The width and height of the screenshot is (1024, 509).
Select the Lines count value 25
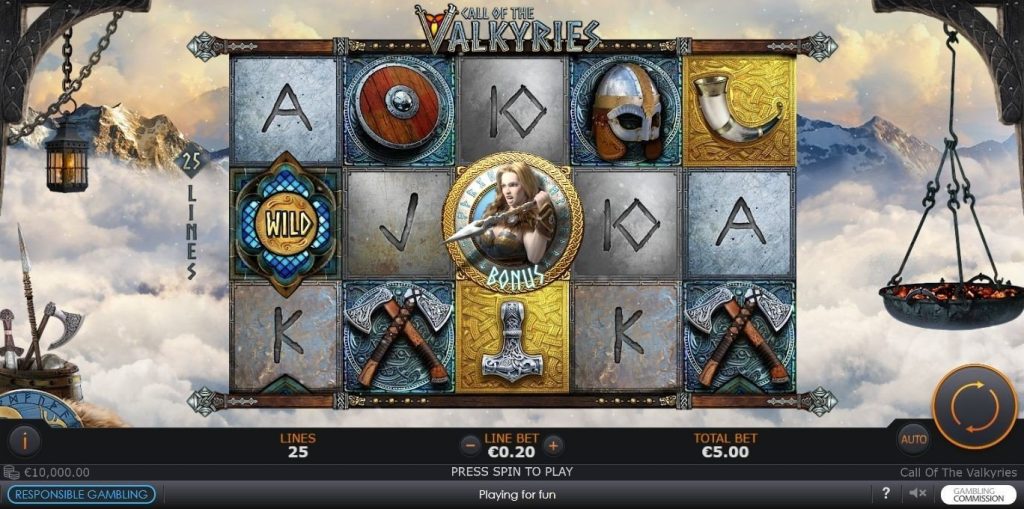click(x=298, y=452)
